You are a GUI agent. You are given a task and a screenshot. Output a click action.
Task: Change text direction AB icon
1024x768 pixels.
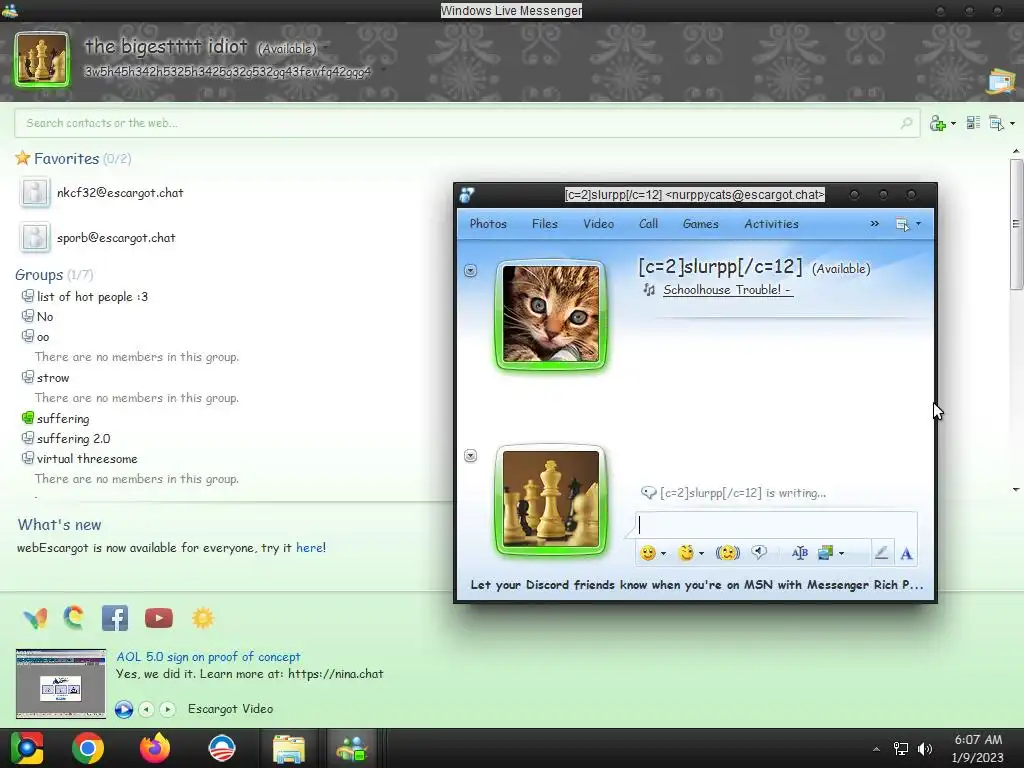[800, 553]
